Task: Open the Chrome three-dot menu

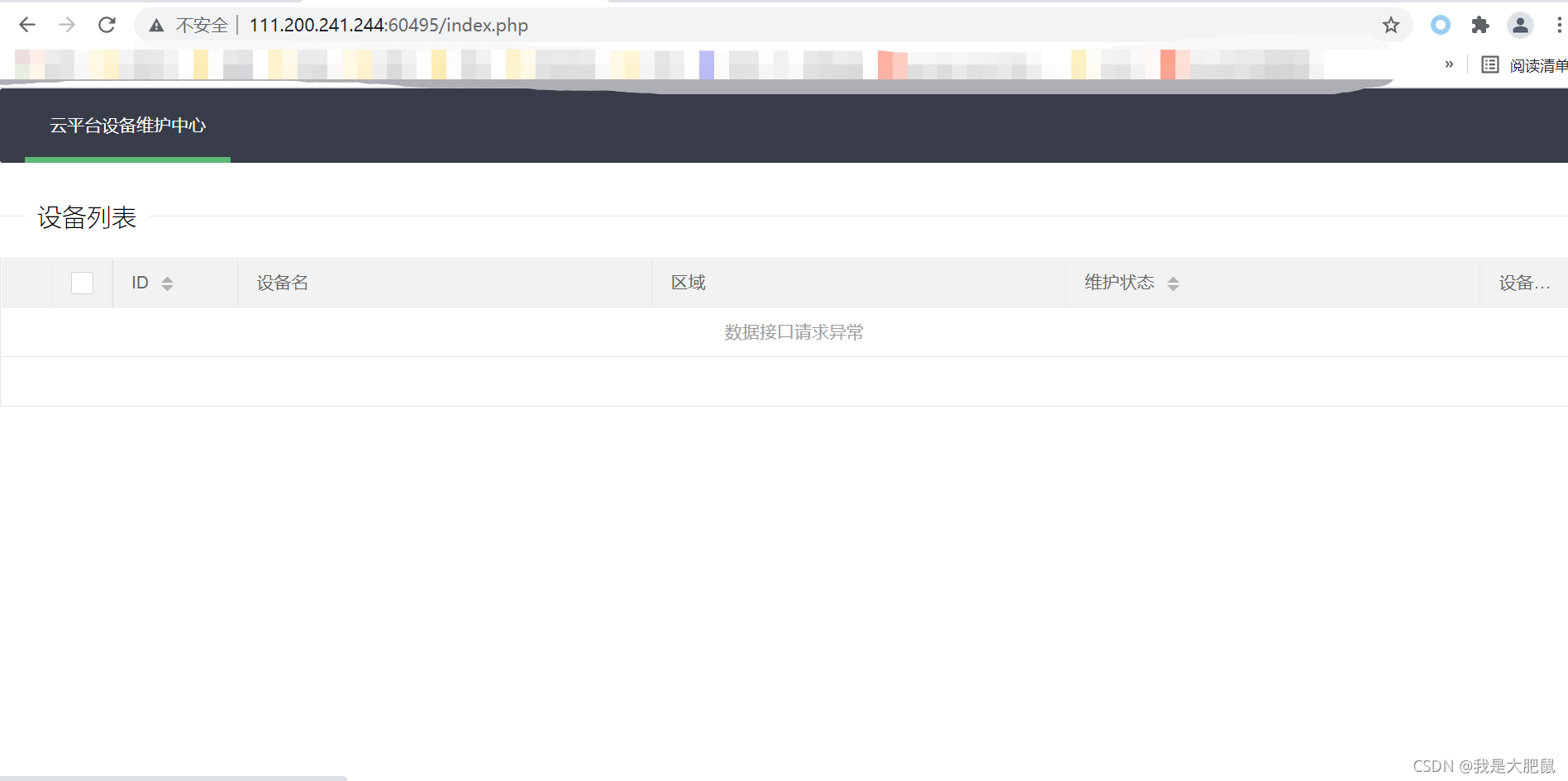Action: (x=1559, y=25)
